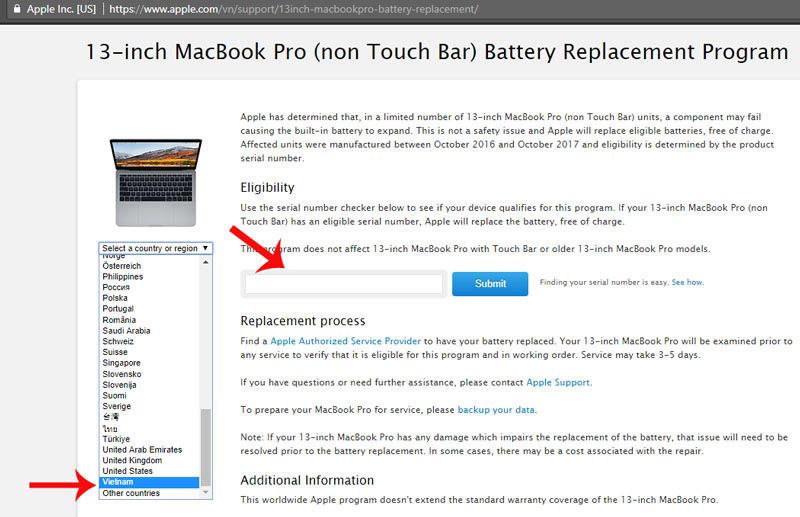Follow the Apple Support link
The image size is (800, 517).
click(558, 383)
